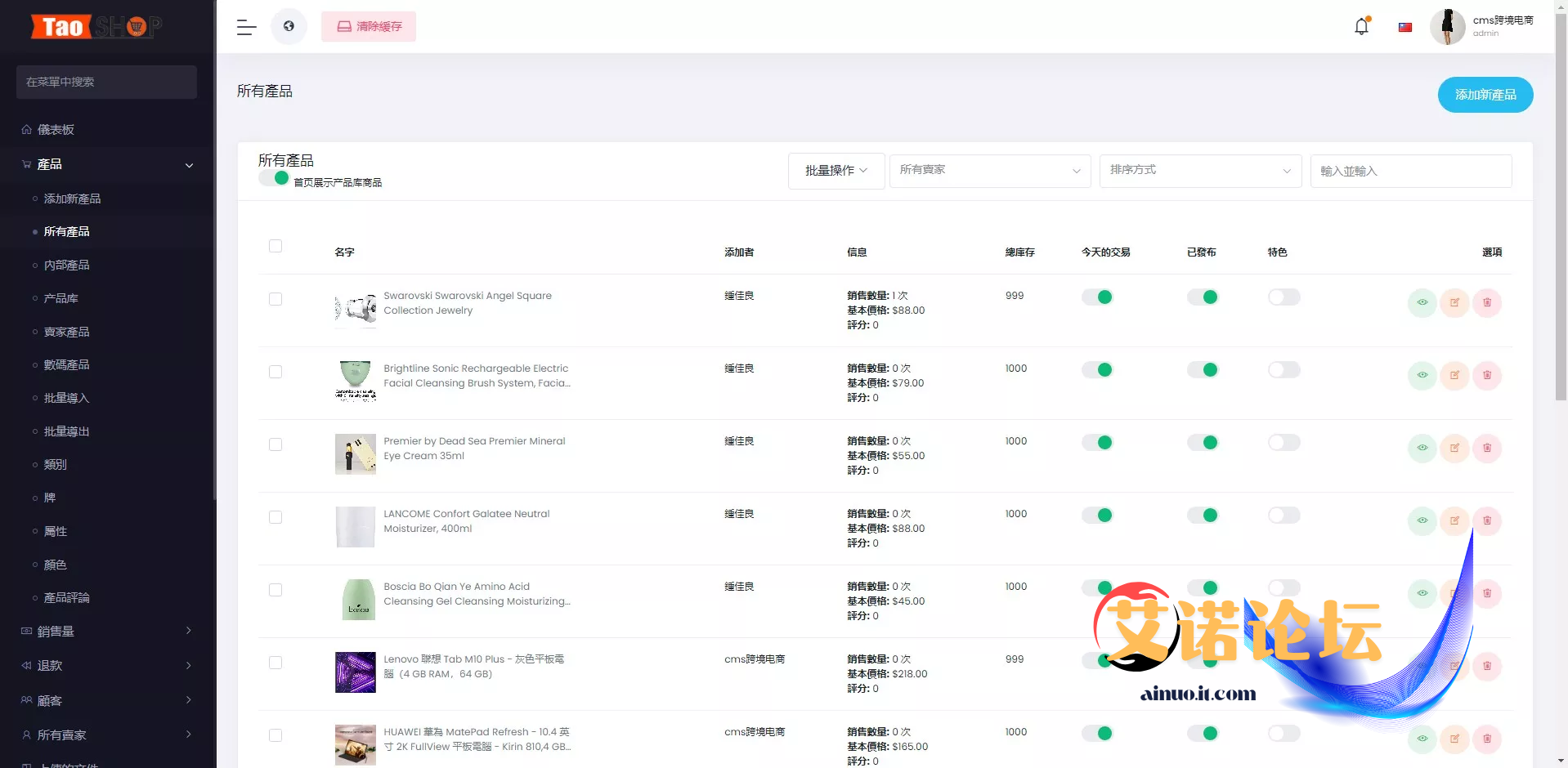This screenshot has height=768, width=1568.
Task: Delete the Premier Dead Sea Eye Cream
Action: 1486,448
